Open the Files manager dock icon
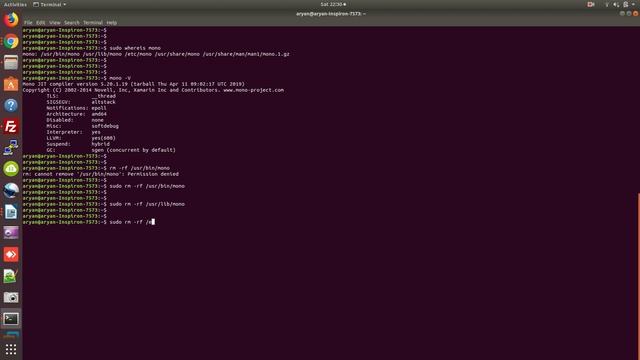The height and width of the screenshot is (360, 640). tap(11, 62)
